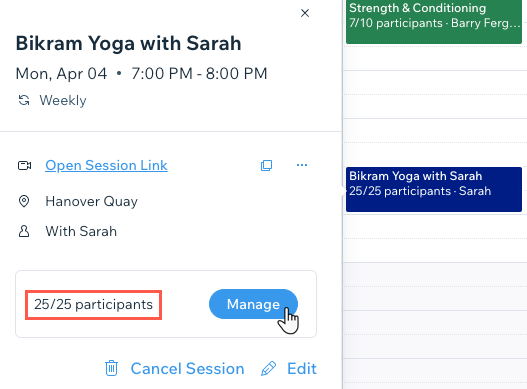Open Strength & Conditioning calendar event
Screen dimensions: 527x389
click(x=434, y=22)
